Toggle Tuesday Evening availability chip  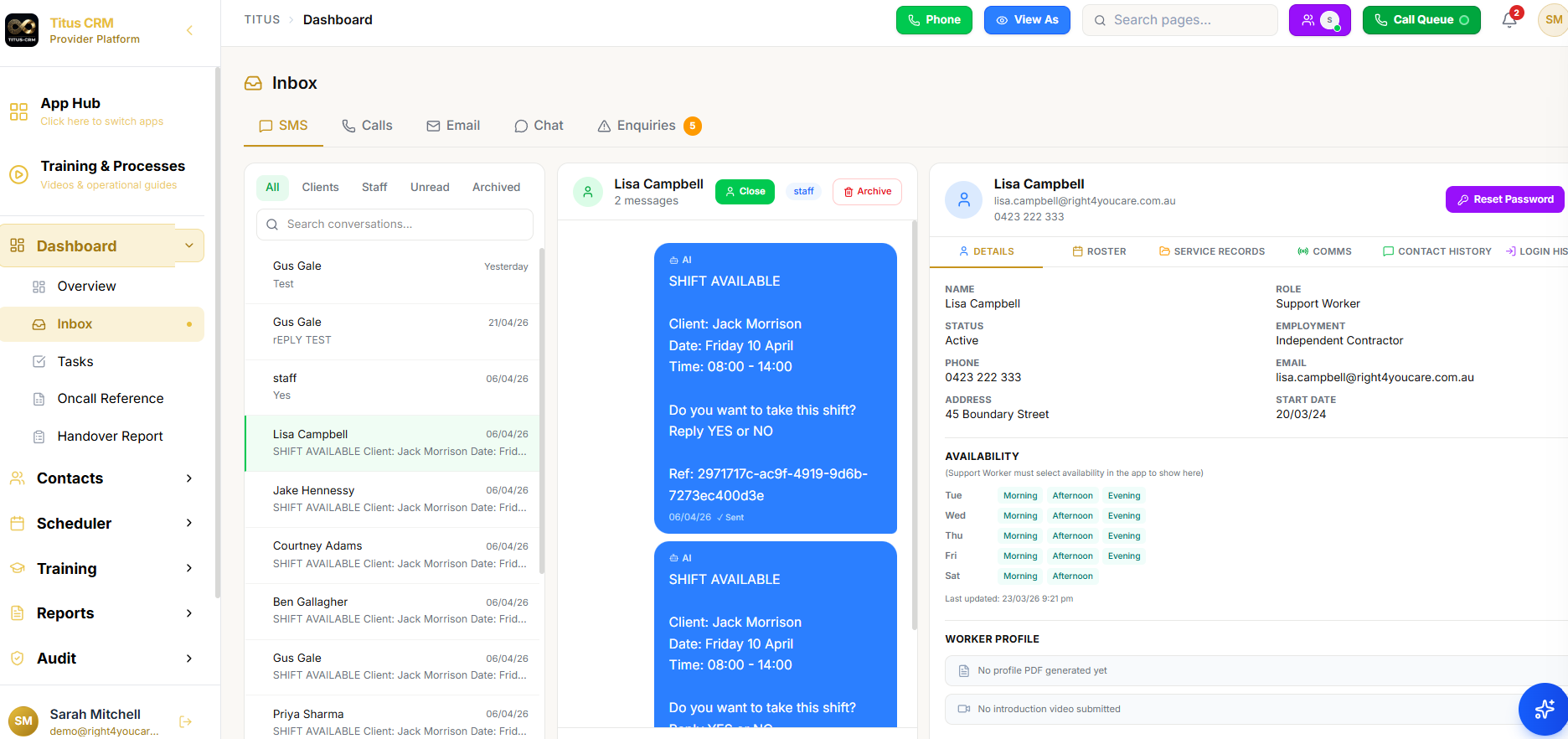click(1124, 496)
